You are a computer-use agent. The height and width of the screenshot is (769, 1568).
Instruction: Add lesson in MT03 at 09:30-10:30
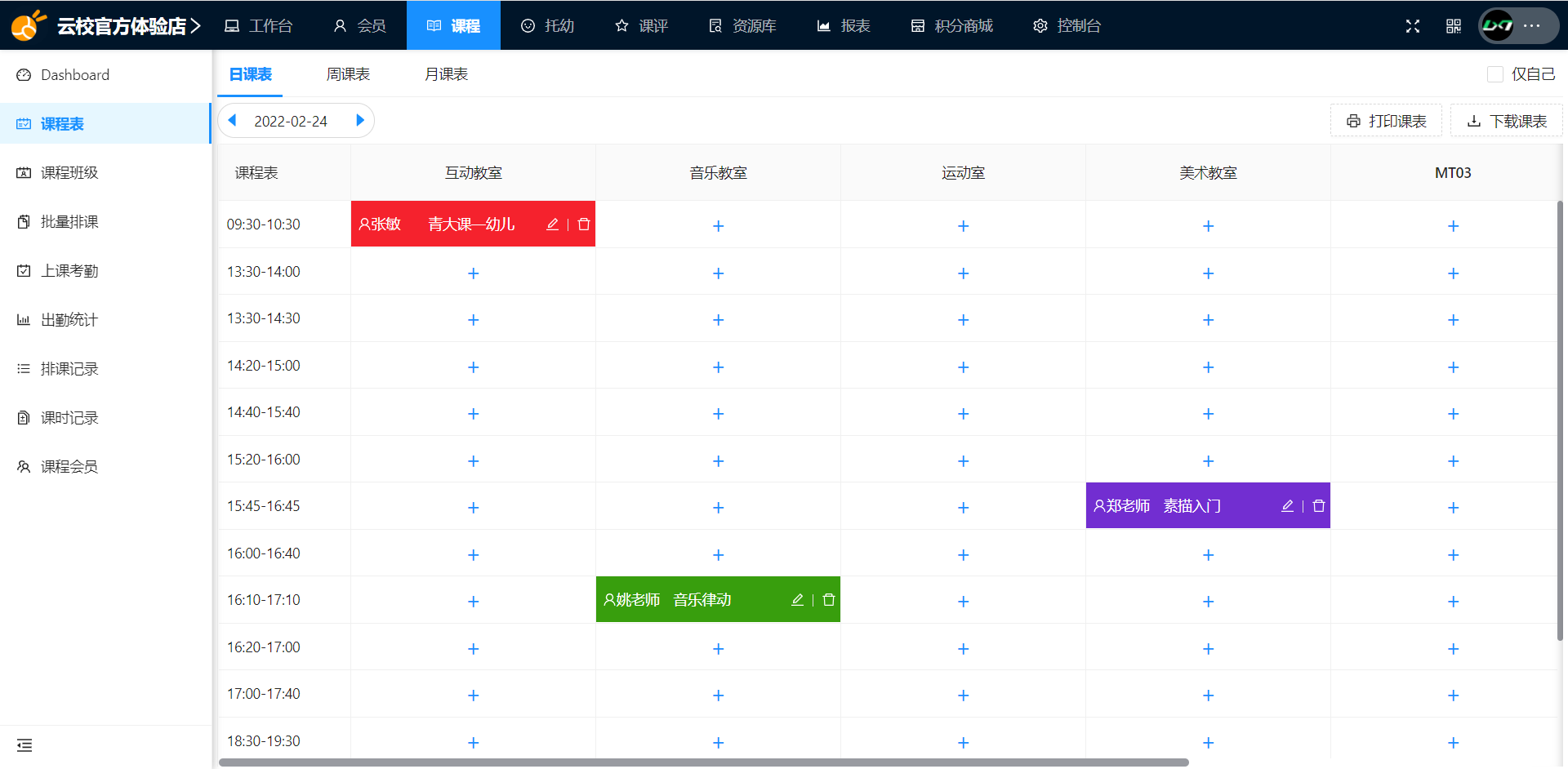point(1453,225)
